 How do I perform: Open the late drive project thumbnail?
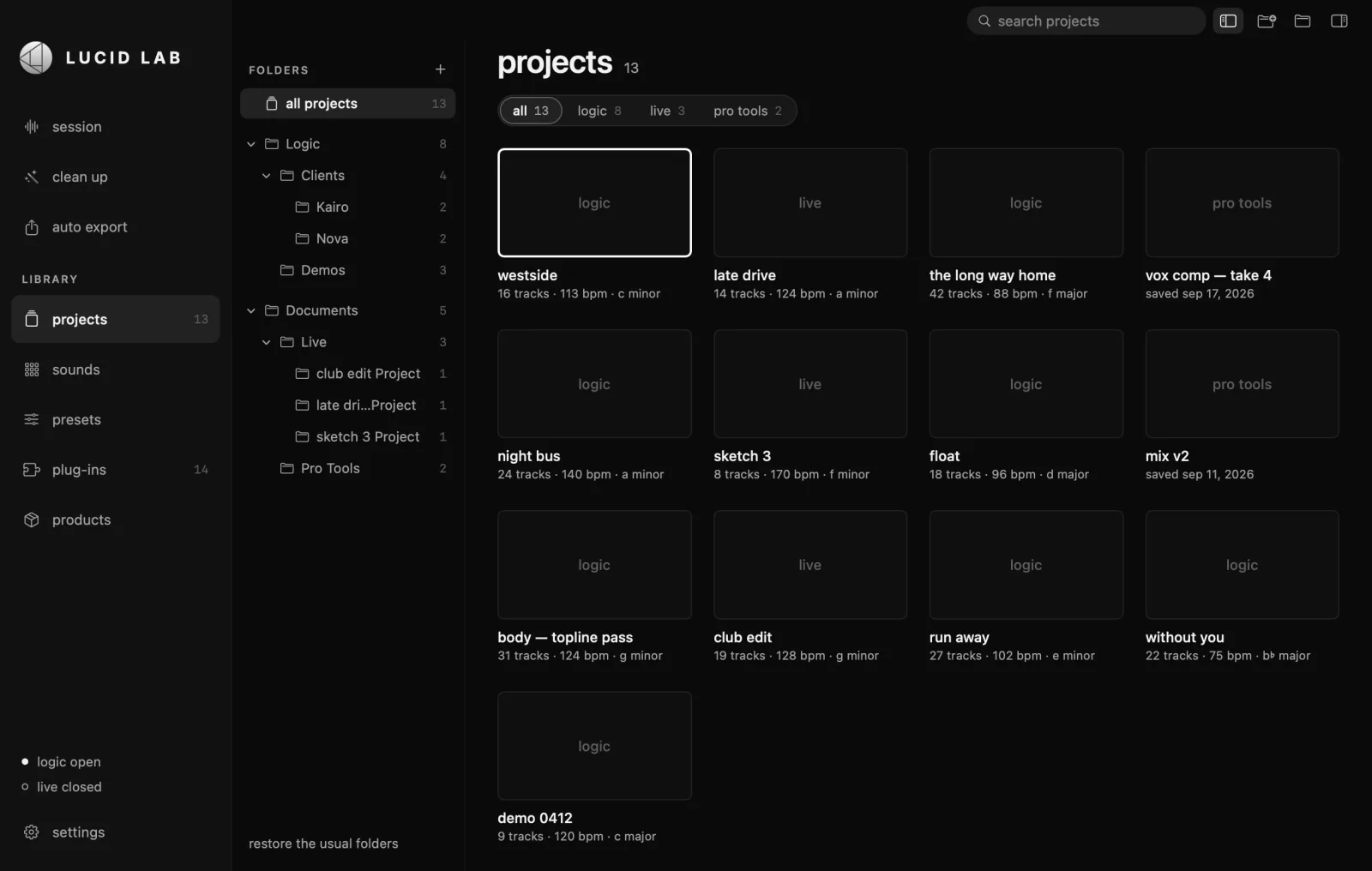pyautogui.click(x=810, y=202)
